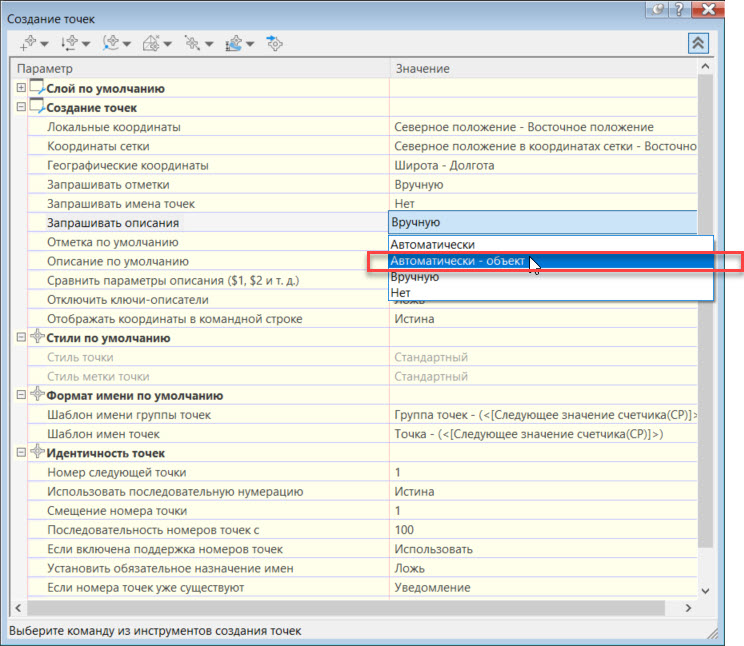Select the Miscellaneous manual point creation tool

coord(28,44)
